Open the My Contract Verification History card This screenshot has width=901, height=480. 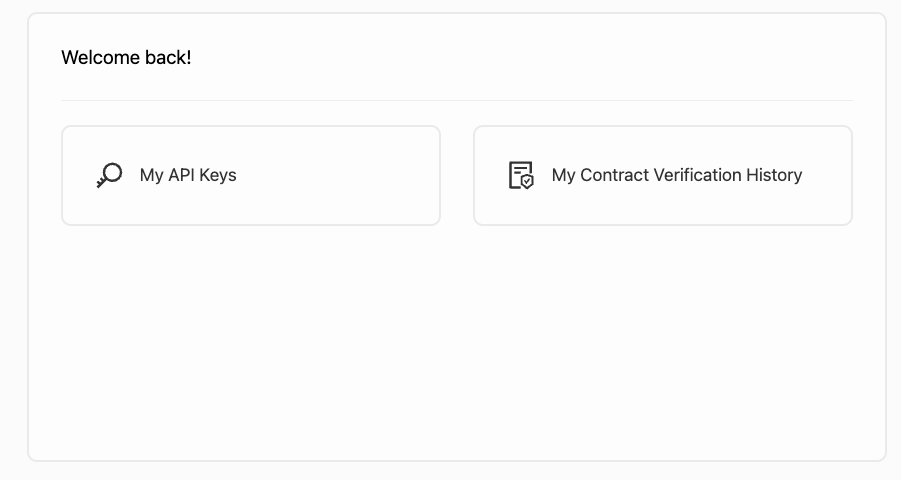(662, 175)
